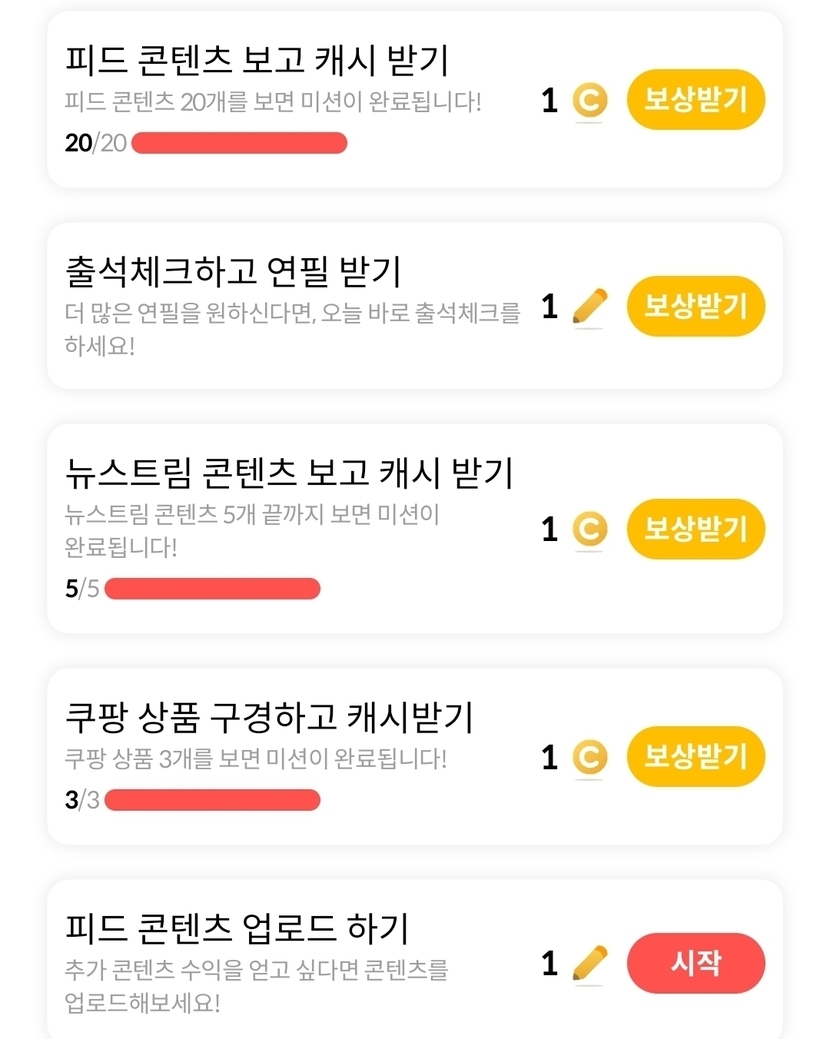
Task: Open the 뉴스트림 콘텐츠 보고 캐시 받기 mission title
Action: coord(288,471)
